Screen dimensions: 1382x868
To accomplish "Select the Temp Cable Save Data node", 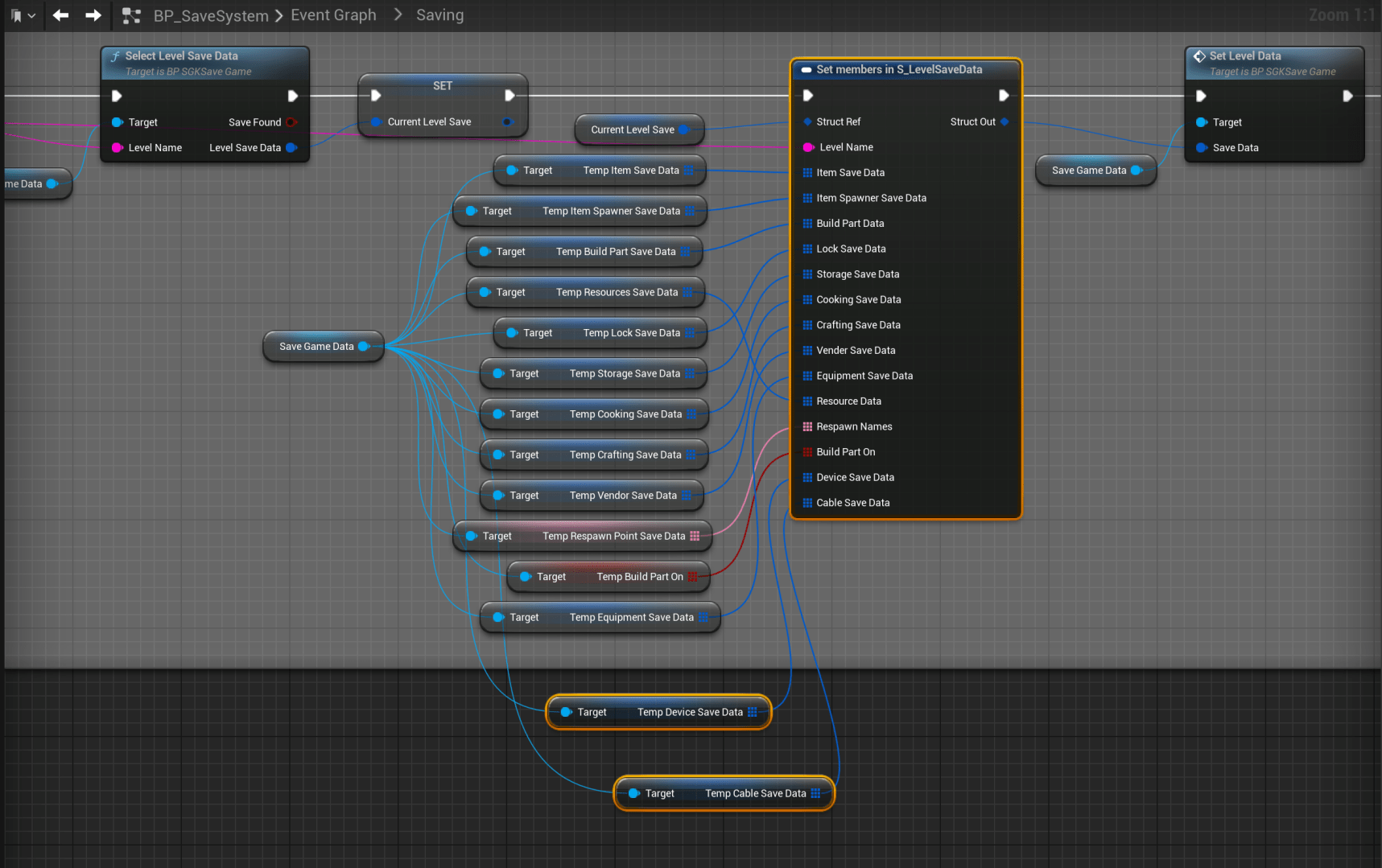I will coord(724,794).
